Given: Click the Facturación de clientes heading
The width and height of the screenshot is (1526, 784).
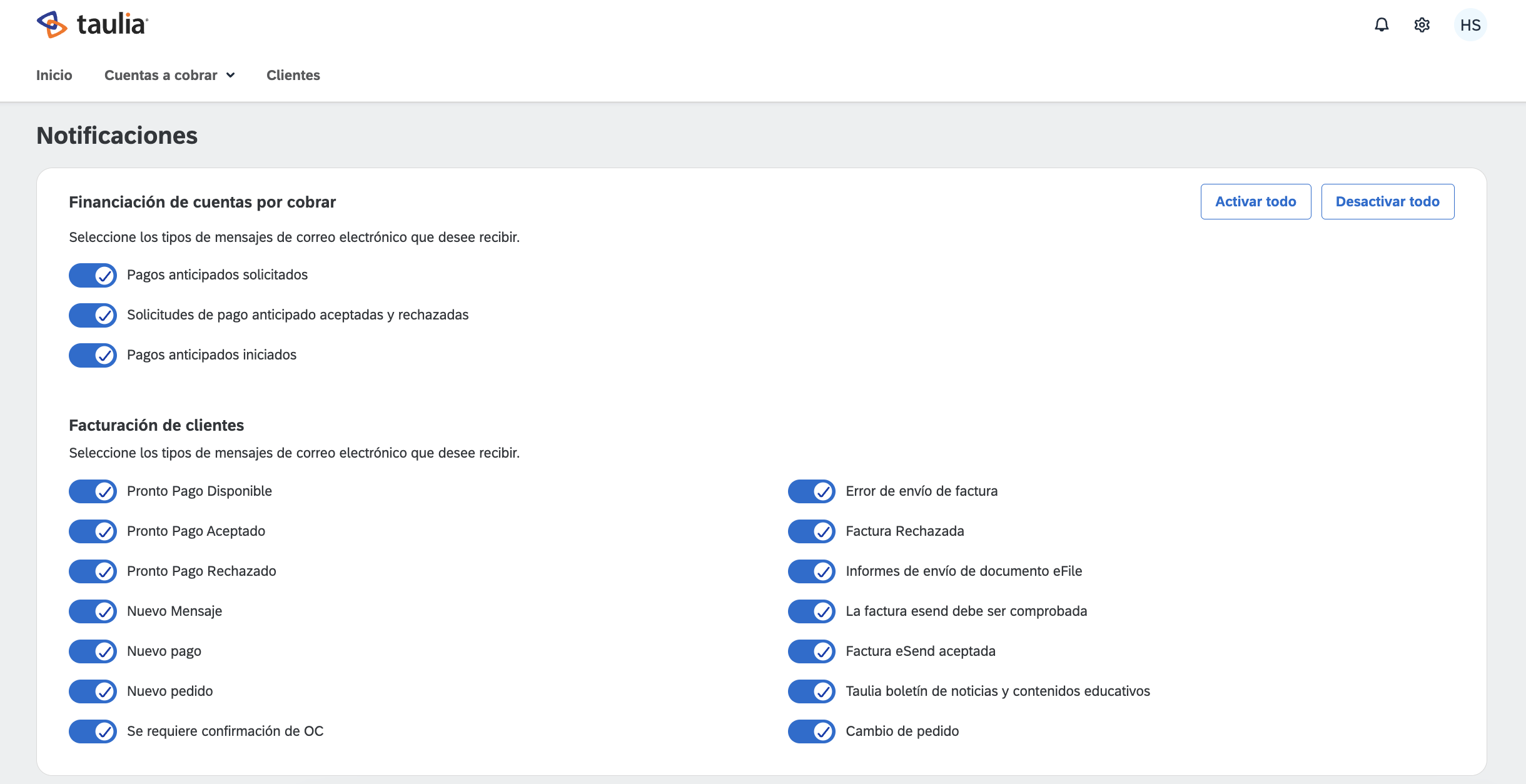Looking at the screenshot, I should pos(156,425).
